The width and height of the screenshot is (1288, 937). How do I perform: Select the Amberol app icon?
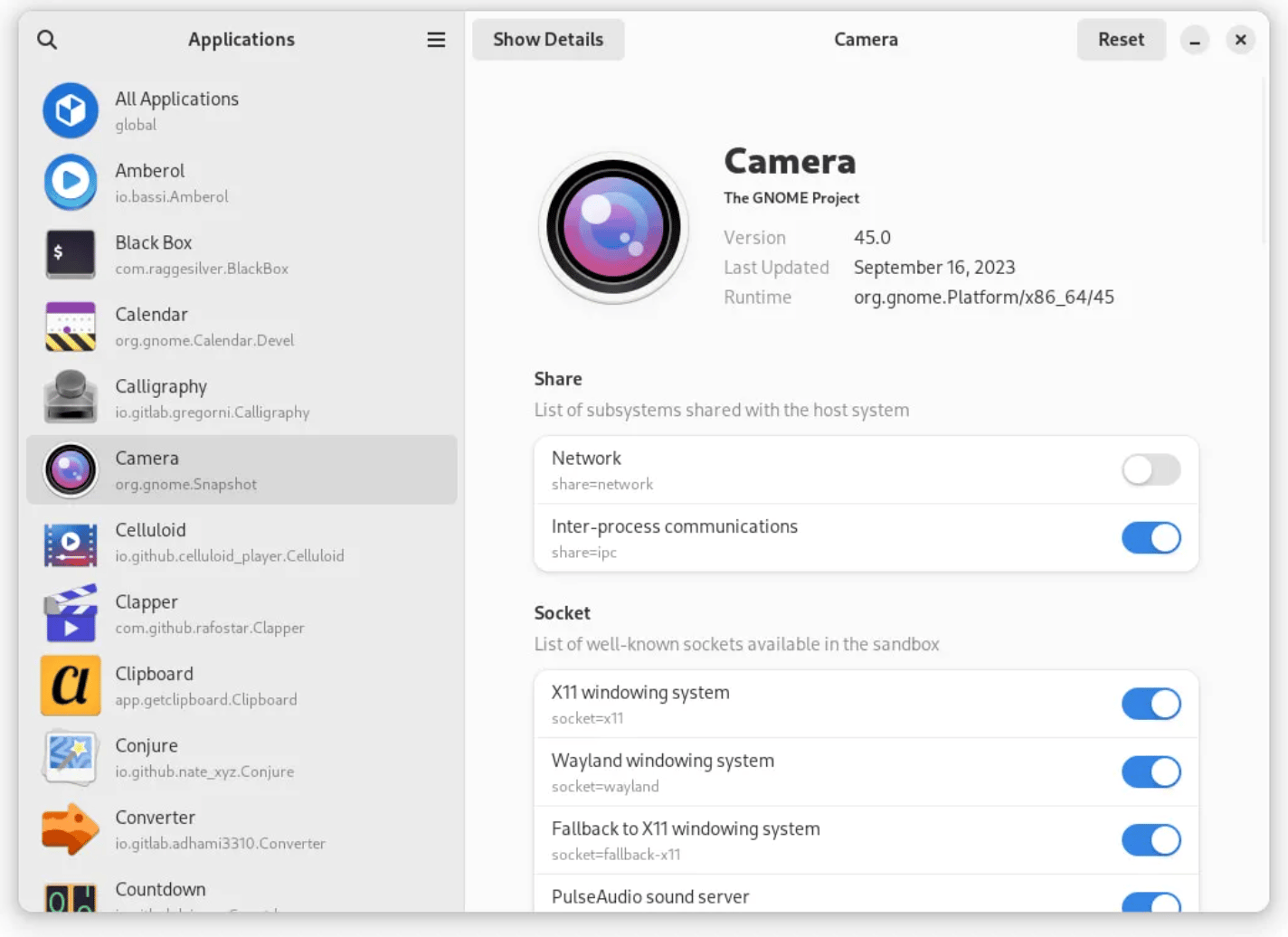(x=71, y=182)
